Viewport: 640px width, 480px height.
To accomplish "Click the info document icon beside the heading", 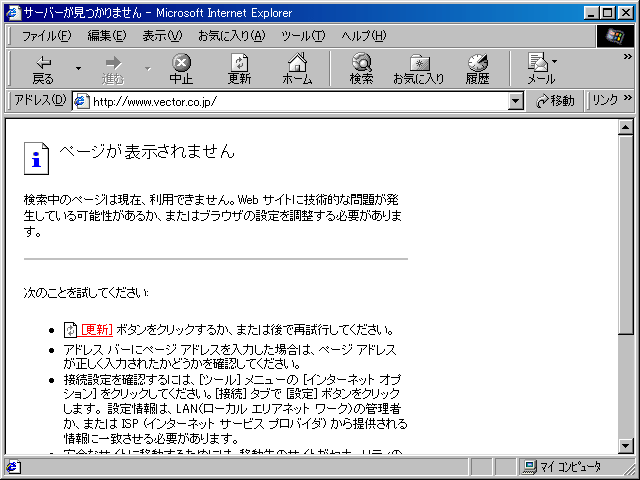I will pos(36,158).
